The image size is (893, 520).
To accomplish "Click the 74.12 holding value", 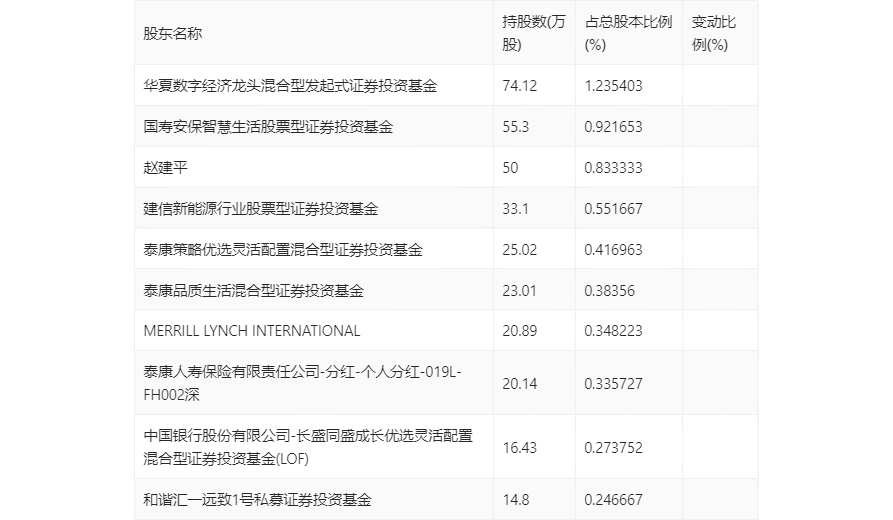I will coord(519,85).
